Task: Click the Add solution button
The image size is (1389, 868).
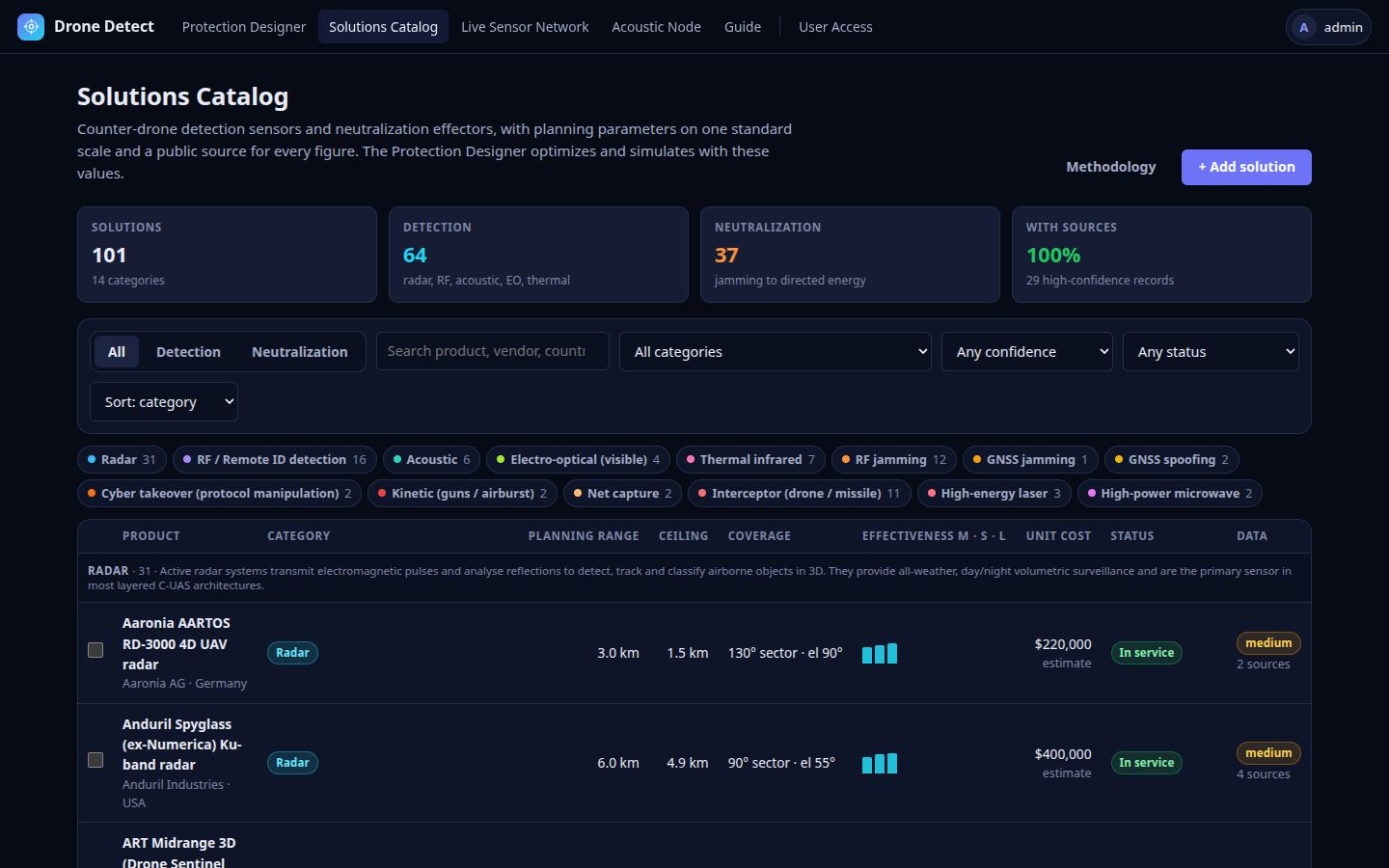Action: [x=1246, y=167]
